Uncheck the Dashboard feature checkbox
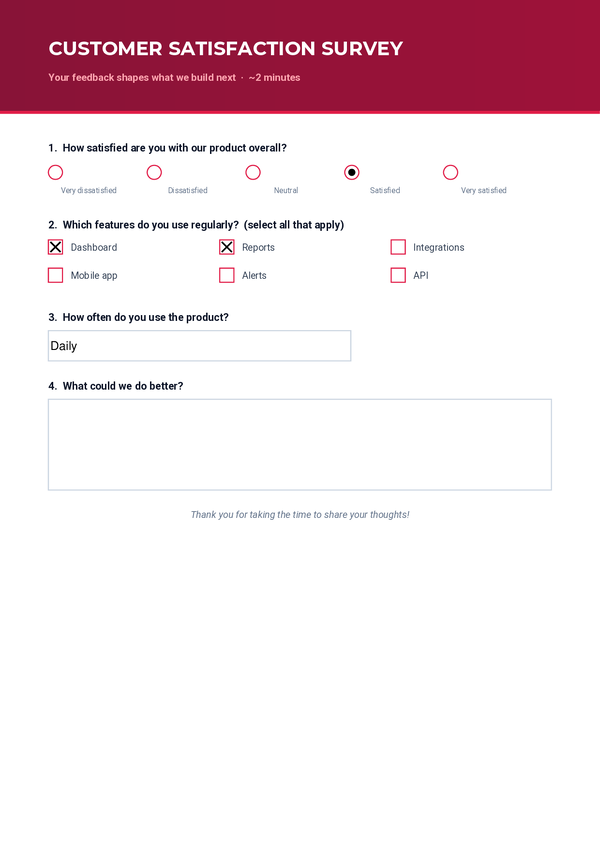 pyautogui.click(x=55, y=247)
